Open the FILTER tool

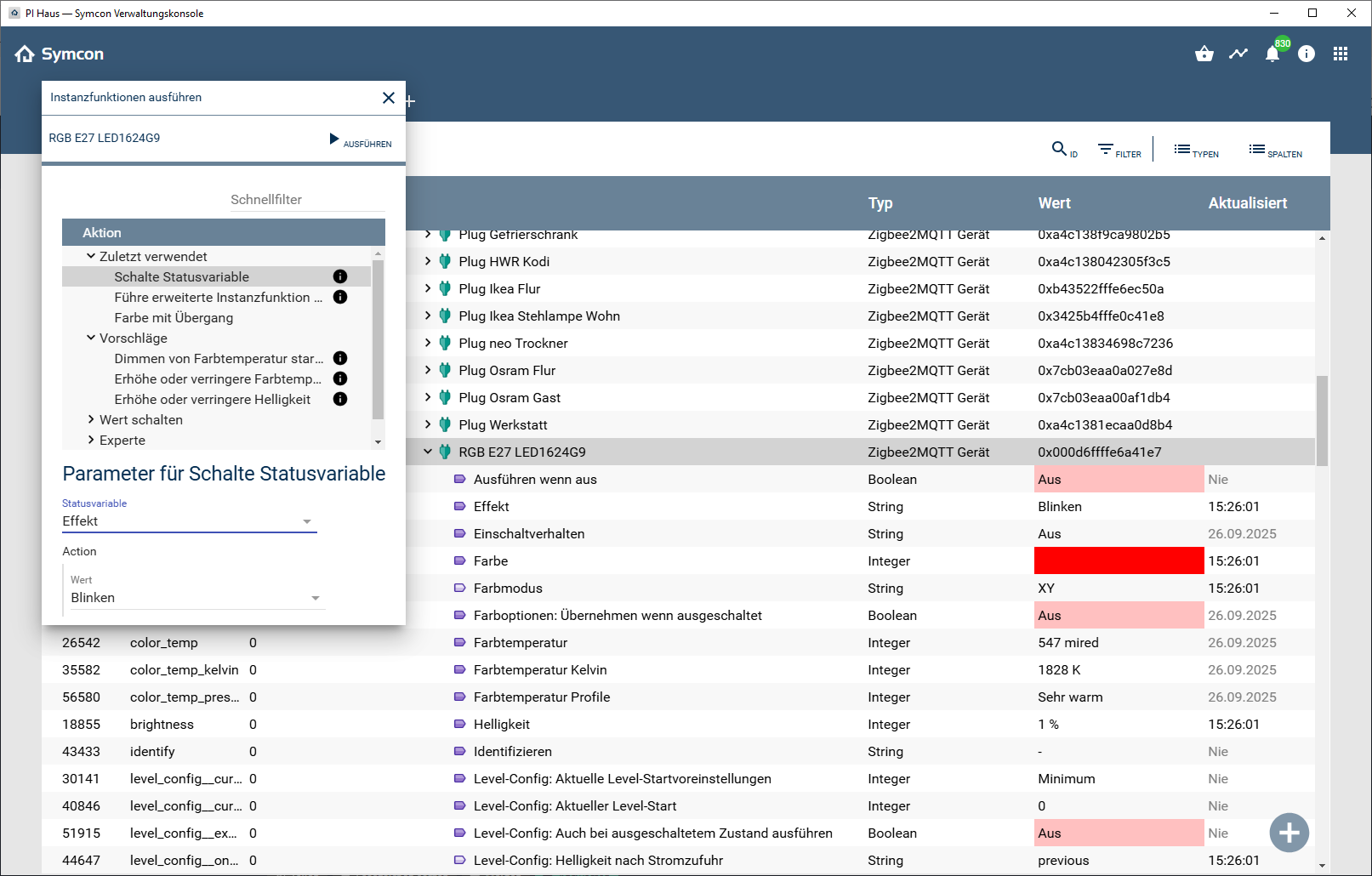click(x=1119, y=150)
